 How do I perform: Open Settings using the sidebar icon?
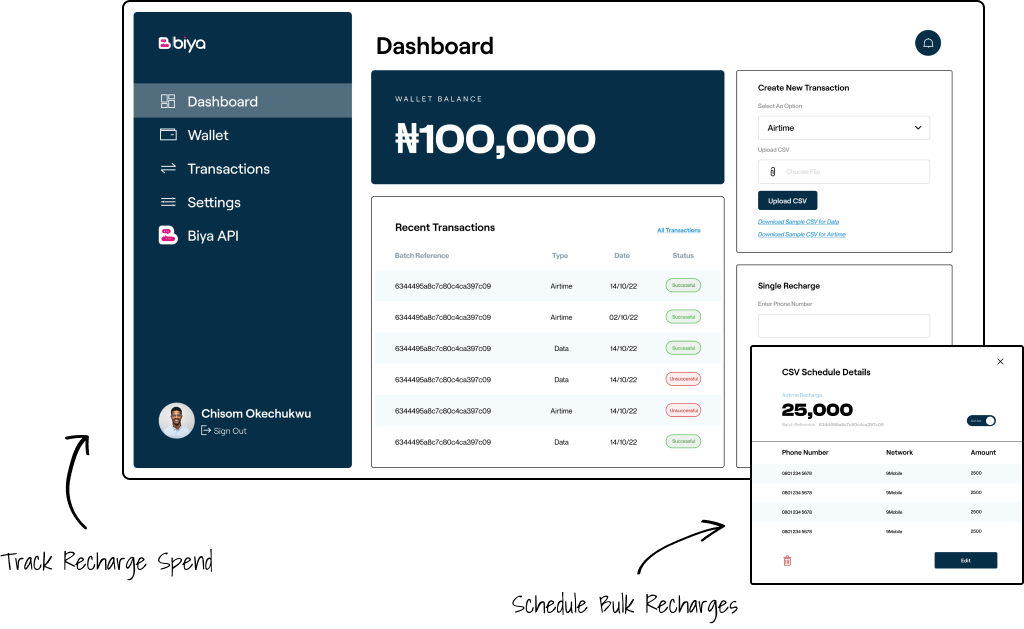(x=168, y=202)
